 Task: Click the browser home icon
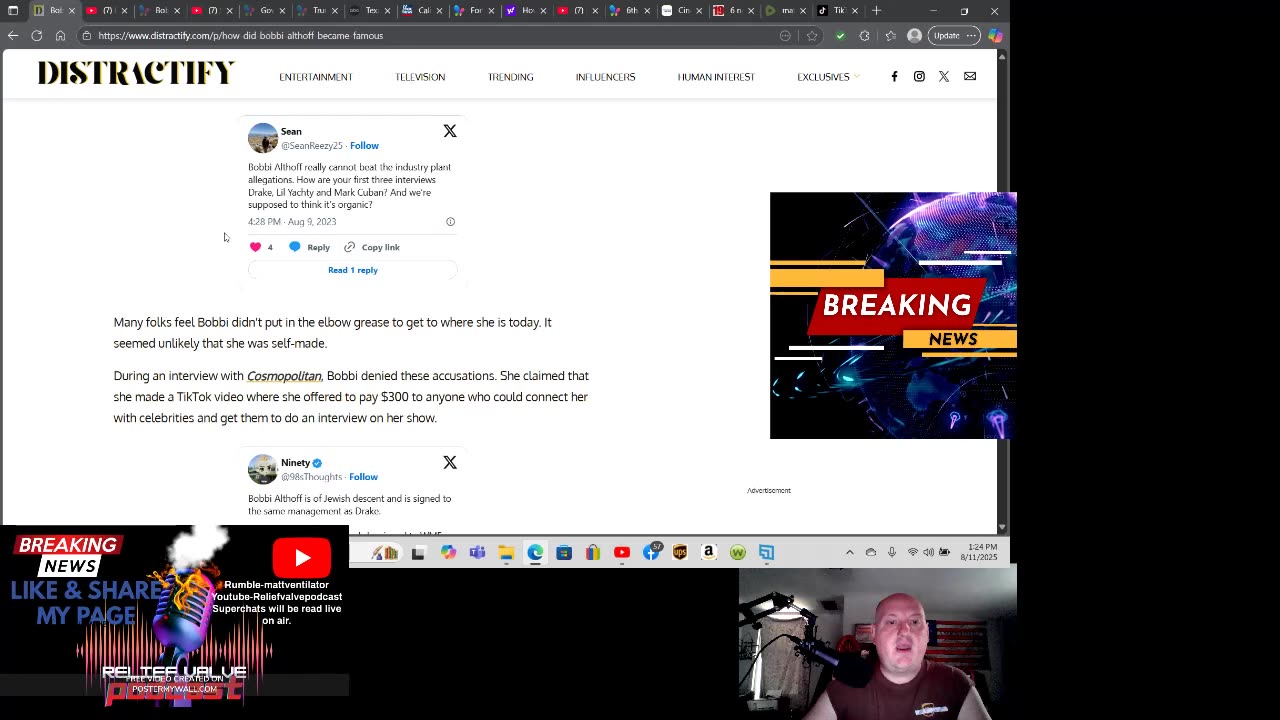(x=60, y=35)
